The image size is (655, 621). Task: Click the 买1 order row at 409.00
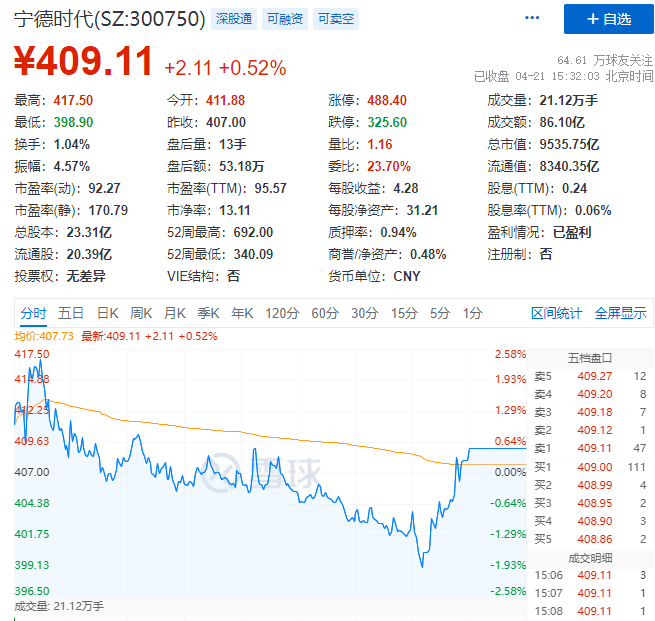click(x=590, y=467)
